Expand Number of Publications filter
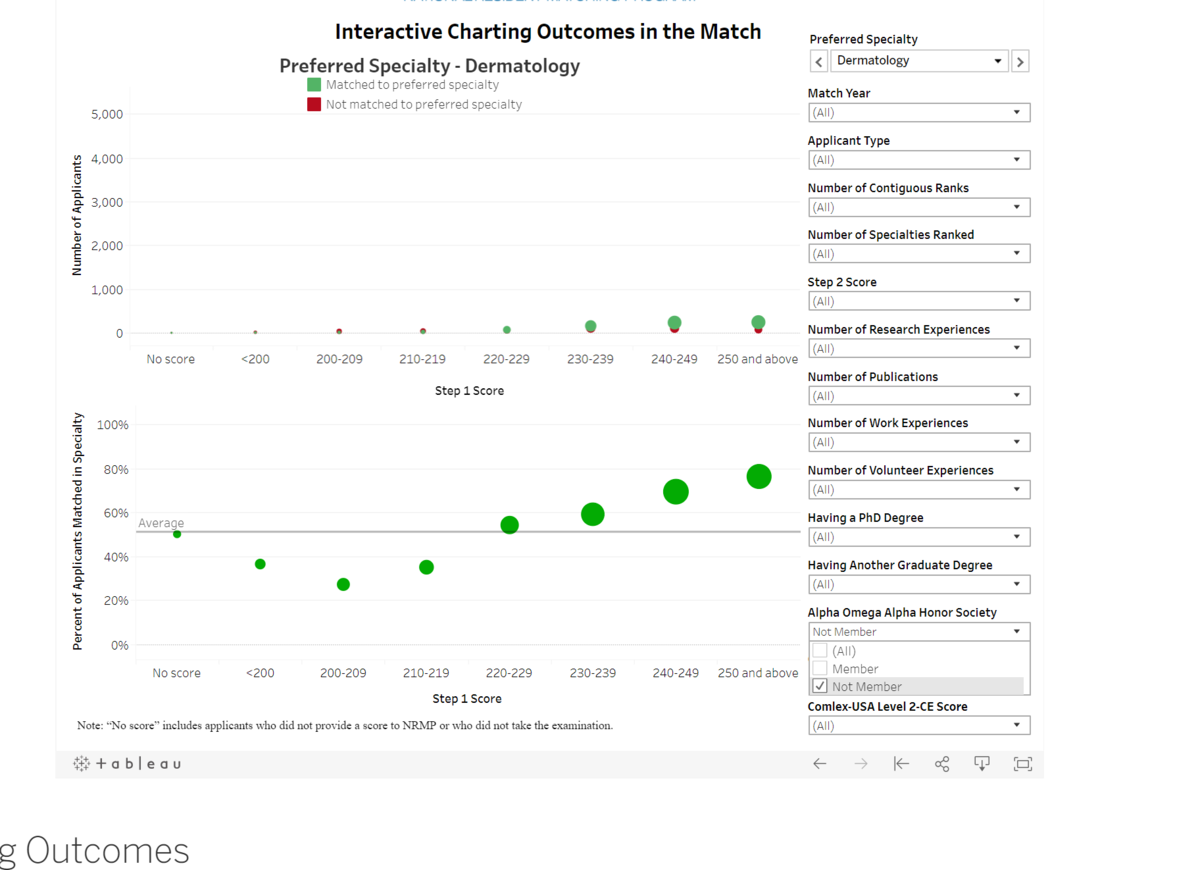The height and width of the screenshot is (870, 1200). point(918,396)
